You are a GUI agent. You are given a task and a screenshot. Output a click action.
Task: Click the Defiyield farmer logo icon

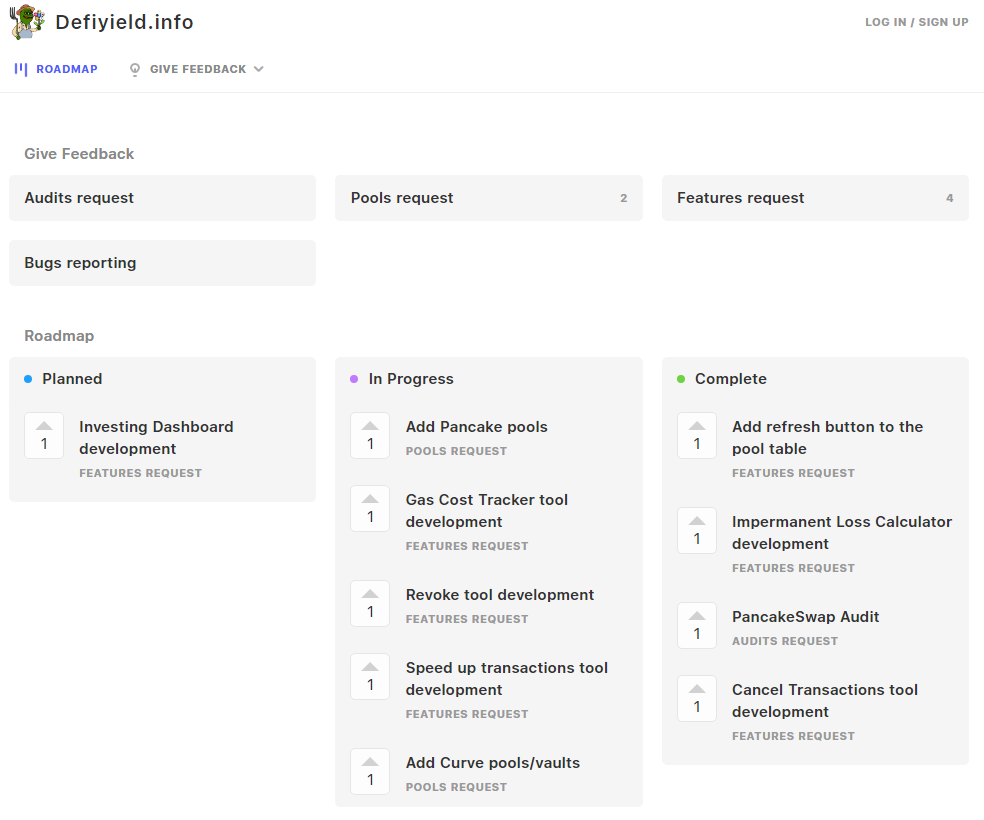click(28, 22)
